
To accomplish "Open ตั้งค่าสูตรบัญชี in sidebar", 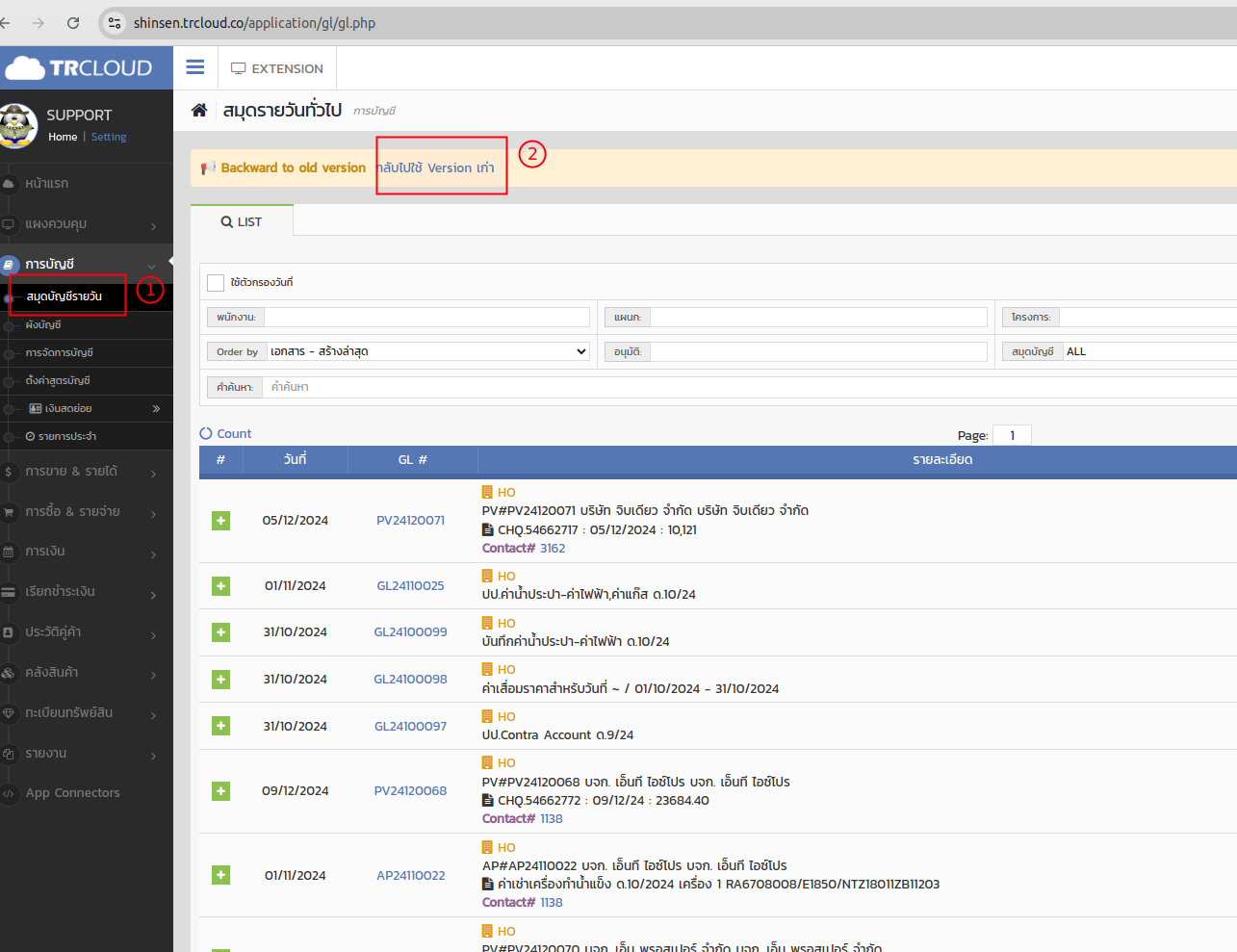I will pos(58,381).
